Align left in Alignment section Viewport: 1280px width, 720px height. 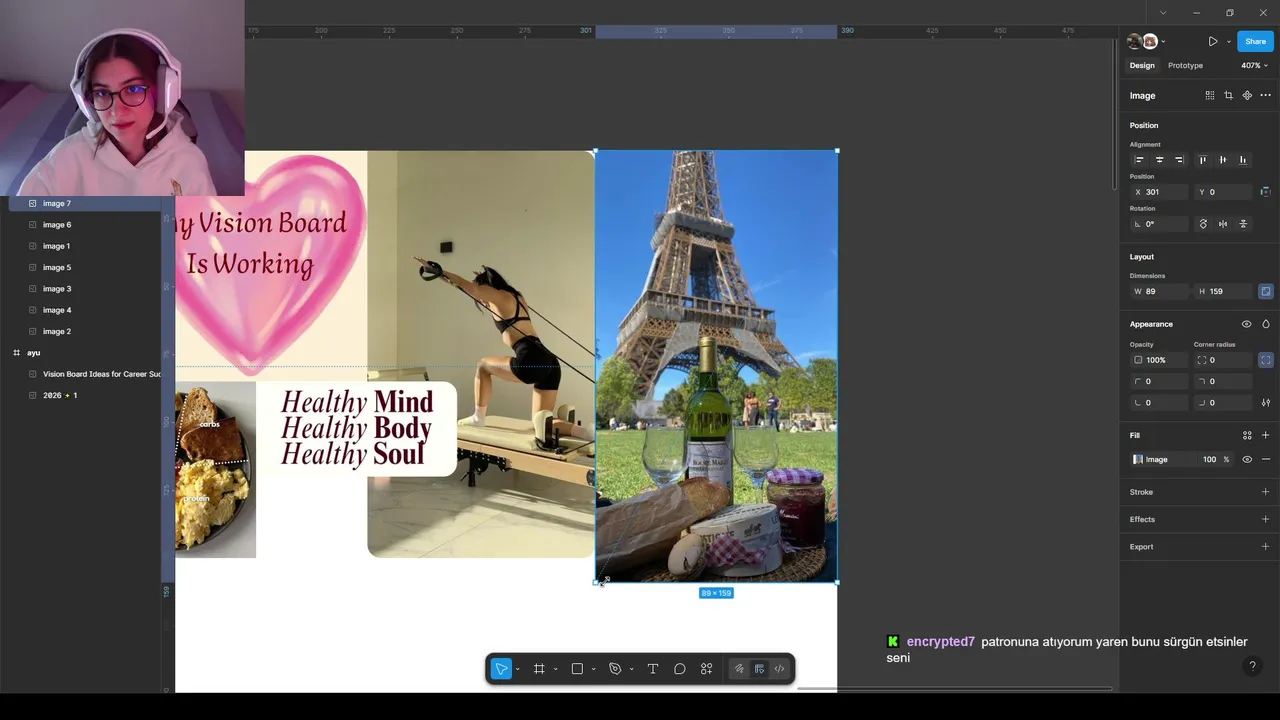[x=1139, y=160]
